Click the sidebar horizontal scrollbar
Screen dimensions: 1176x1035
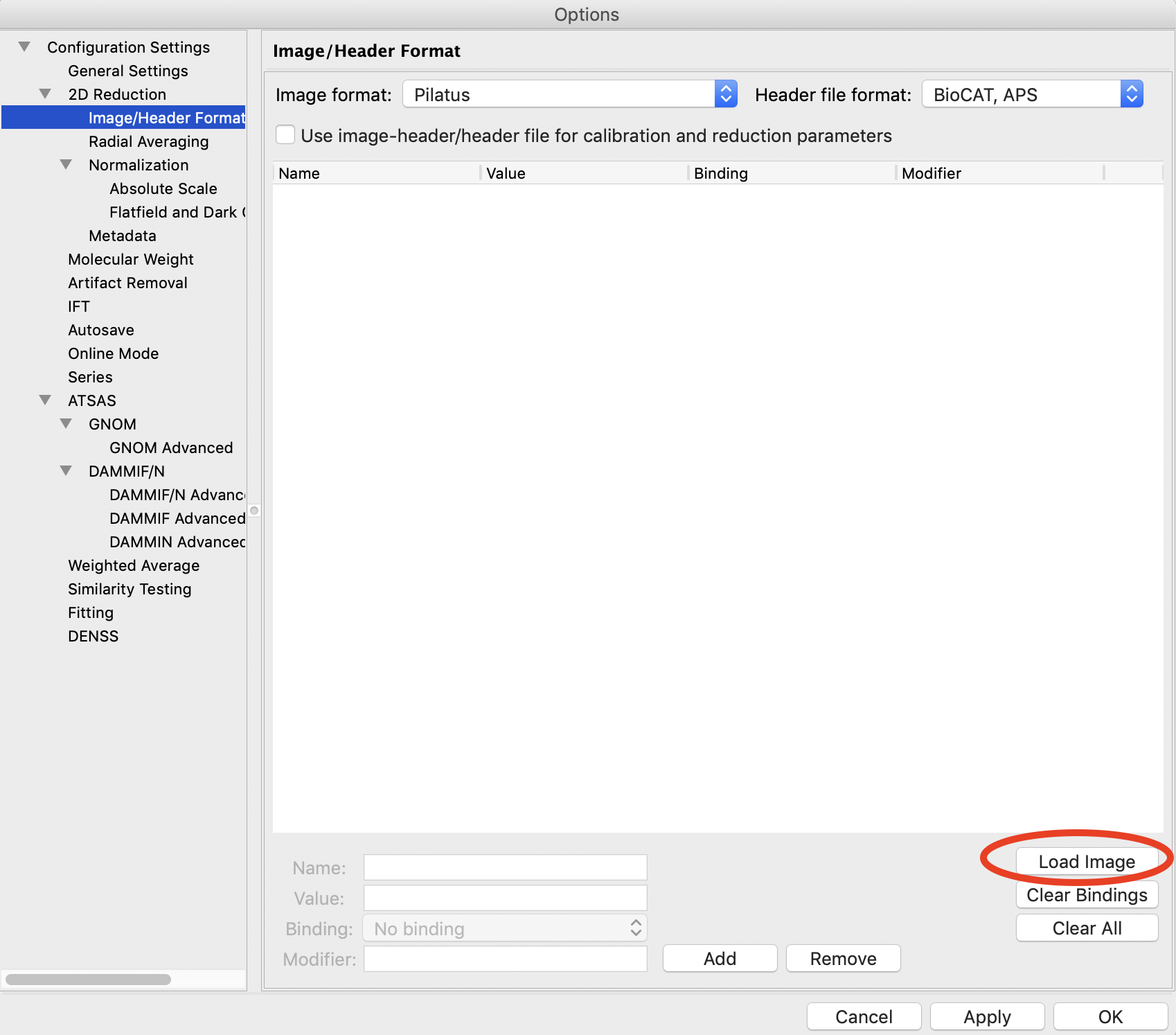pyautogui.click(x=89, y=979)
